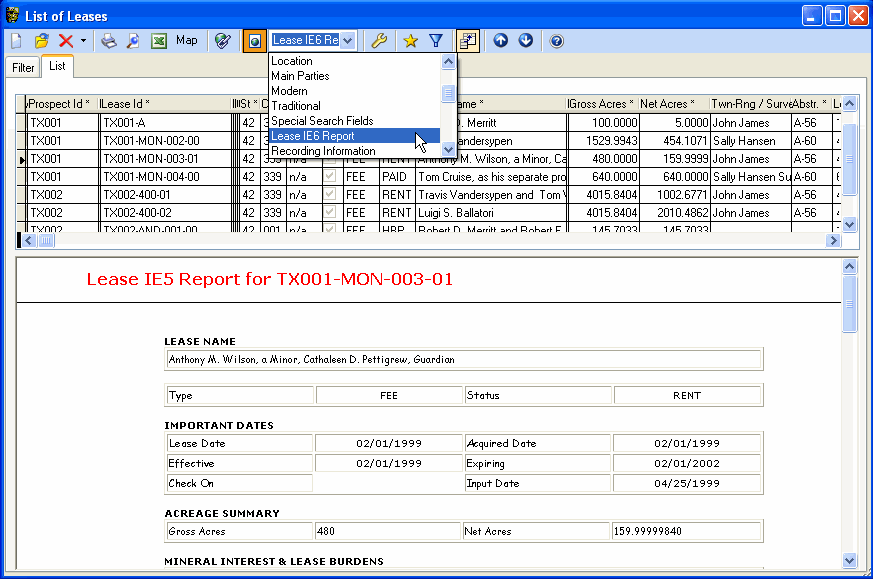The image size is (873, 579).
Task: Export the lease list to Excel
Action: pyautogui.click(x=160, y=41)
